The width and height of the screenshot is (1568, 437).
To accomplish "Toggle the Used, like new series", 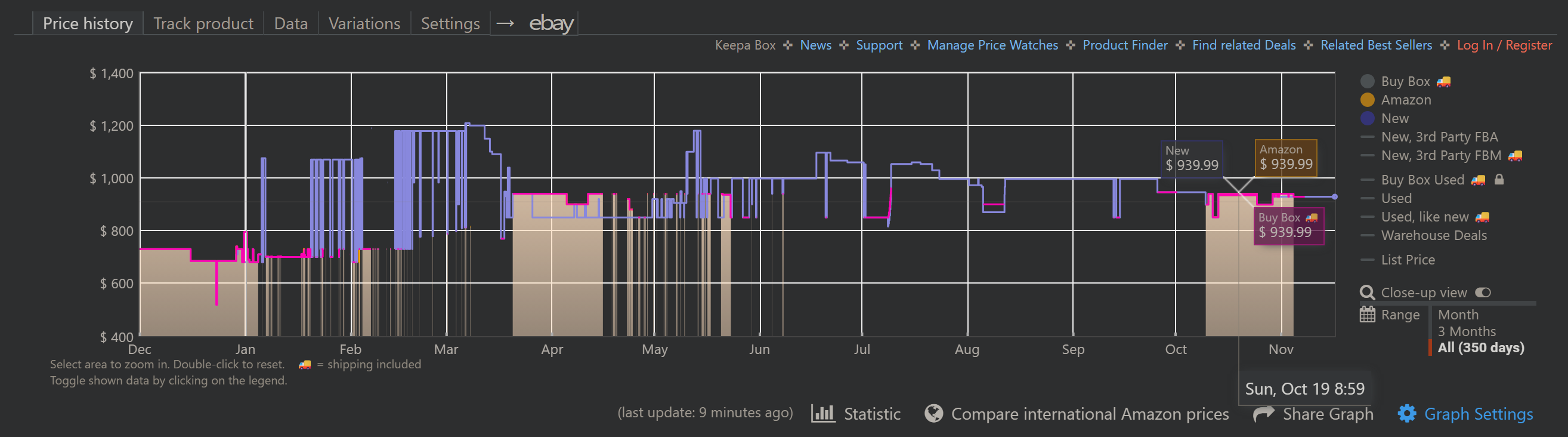I will pos(1424,217).
